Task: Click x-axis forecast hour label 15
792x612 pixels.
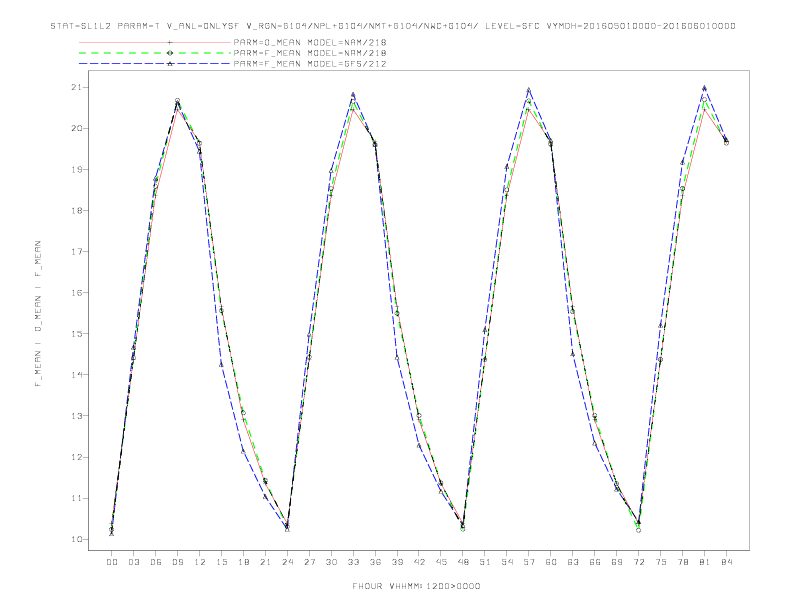Action: 221,562
